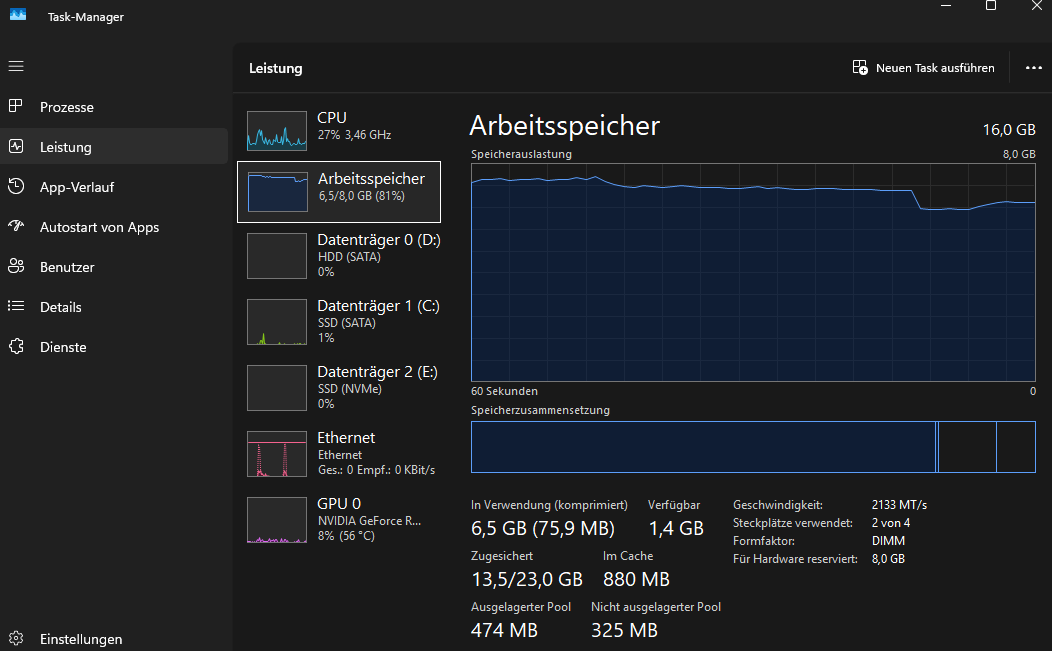Open the Dienste page
1052x651 pixels.
click(x=114, y=347)
